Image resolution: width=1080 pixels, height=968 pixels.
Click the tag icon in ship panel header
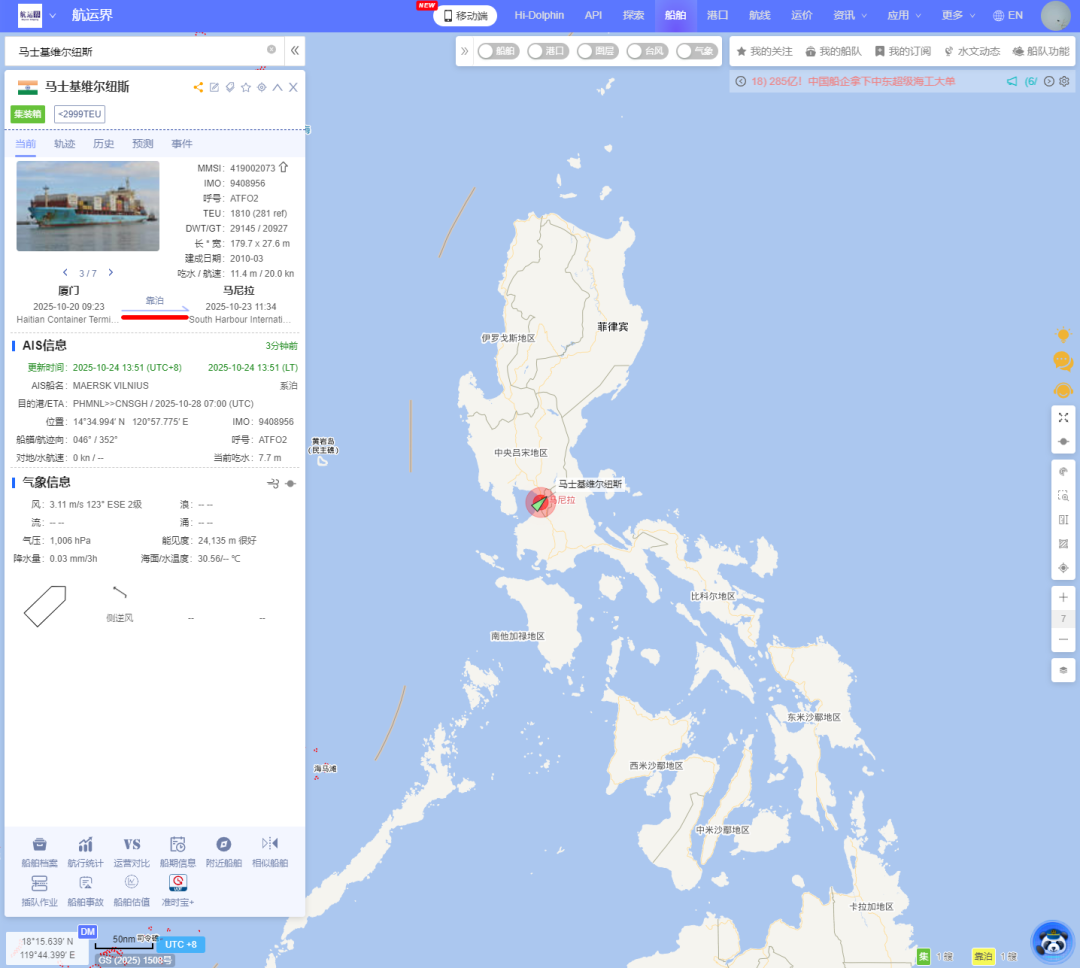tap(230, 87)
